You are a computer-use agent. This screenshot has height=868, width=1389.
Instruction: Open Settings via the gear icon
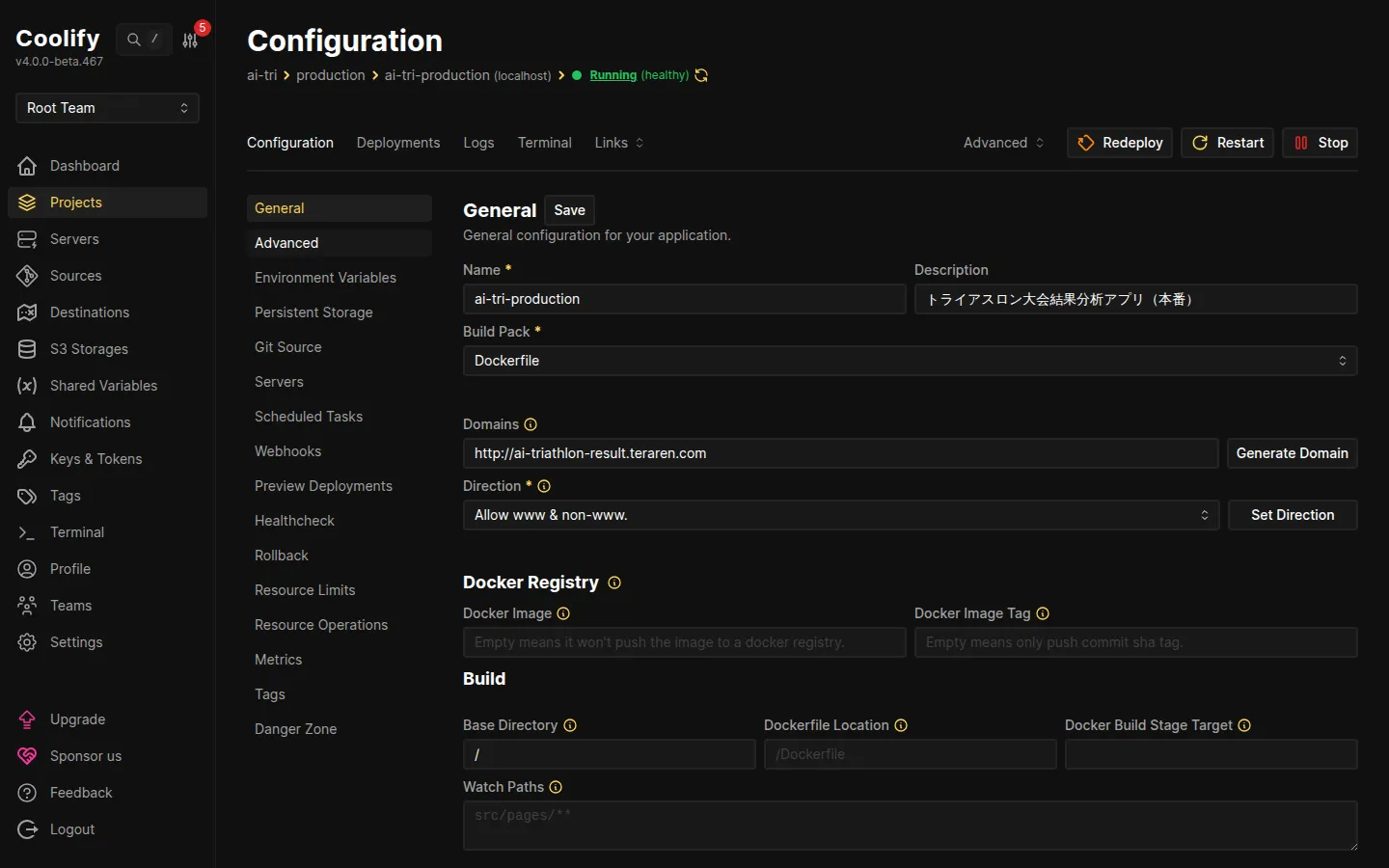tap(27, 642)
